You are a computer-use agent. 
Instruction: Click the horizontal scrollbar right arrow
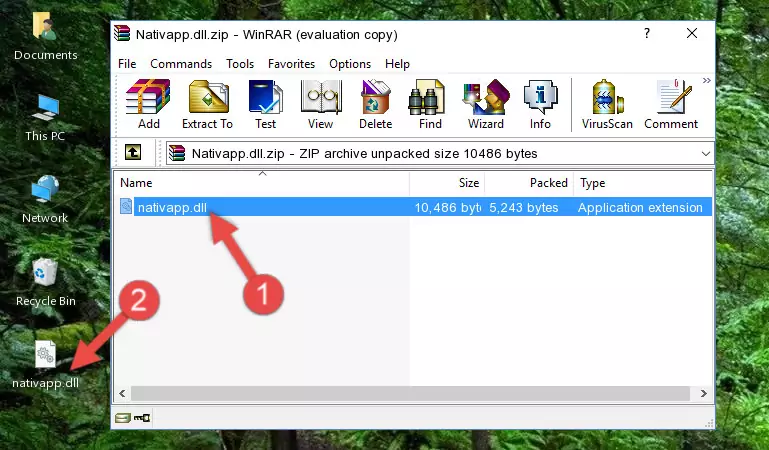tap(704, 393)
